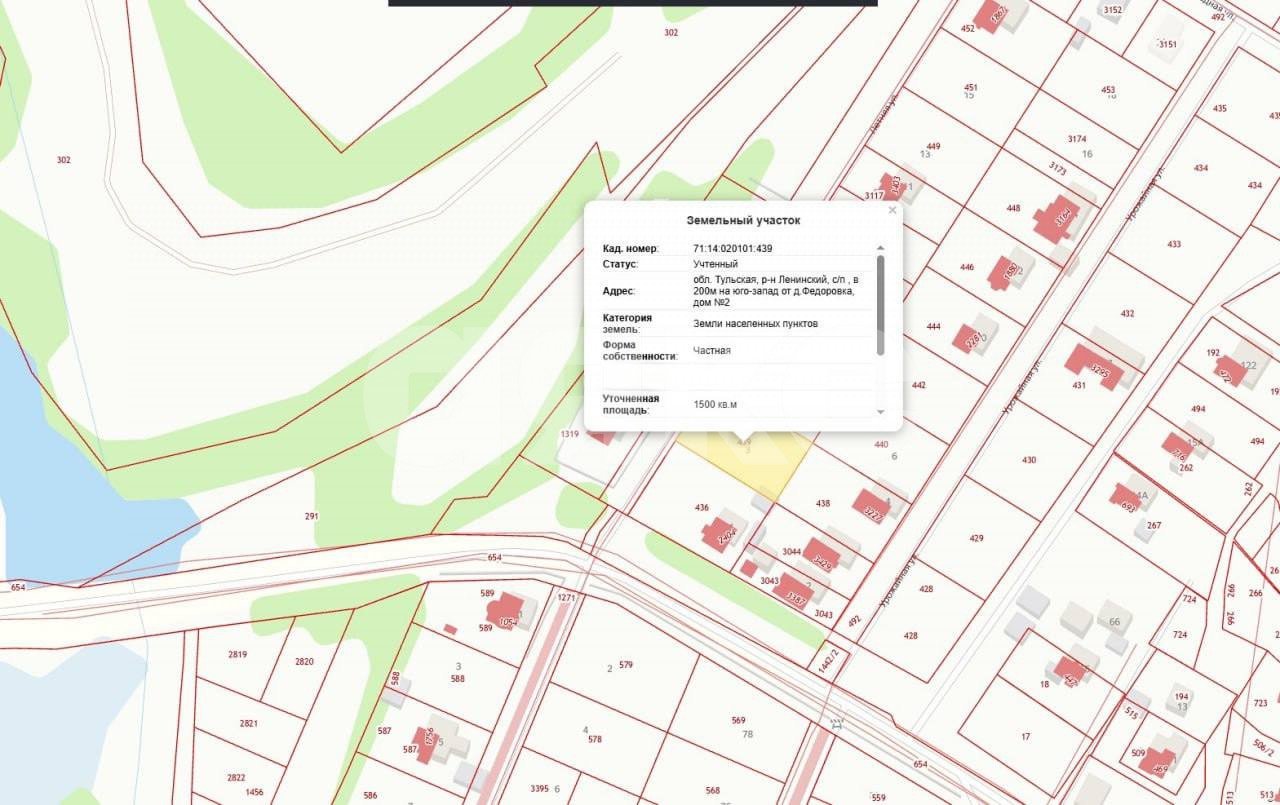Select red building labeled 3164
This screenshot has width=1280, height=805.
(x=1058, y=219)
